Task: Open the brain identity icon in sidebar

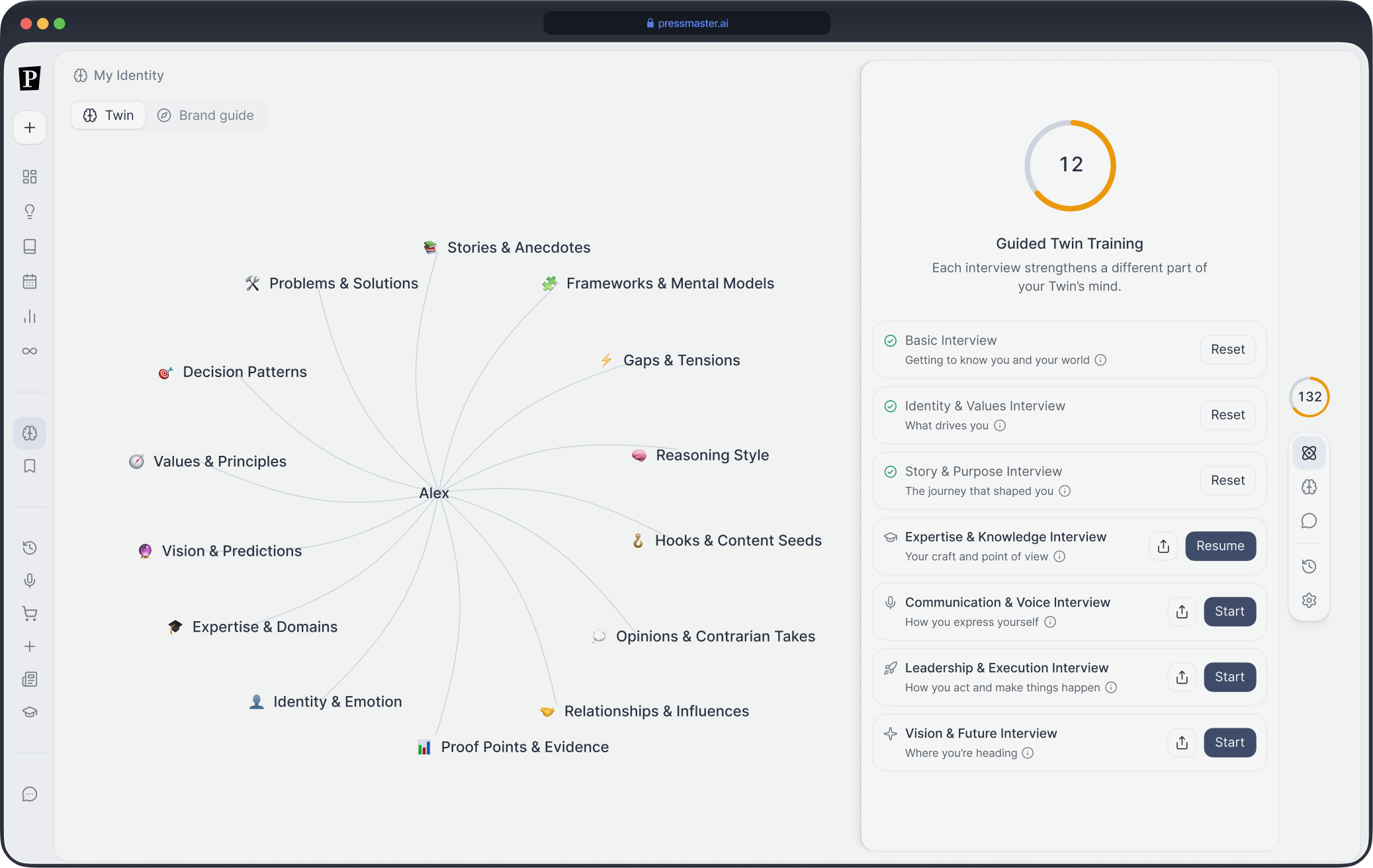Action: point(30,433)
